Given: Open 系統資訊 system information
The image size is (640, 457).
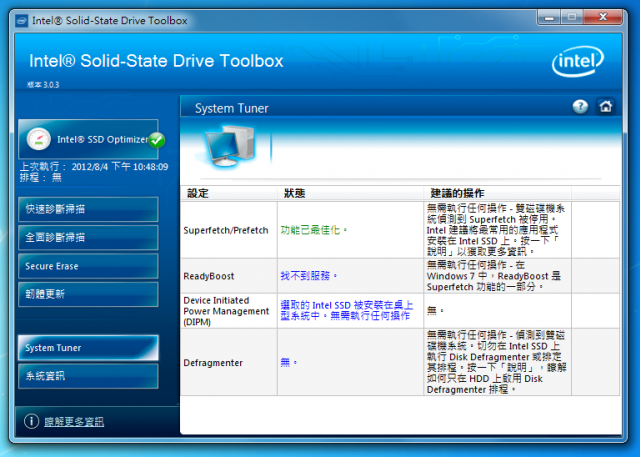Looking at the screenshot, I should tap(88, 376).
